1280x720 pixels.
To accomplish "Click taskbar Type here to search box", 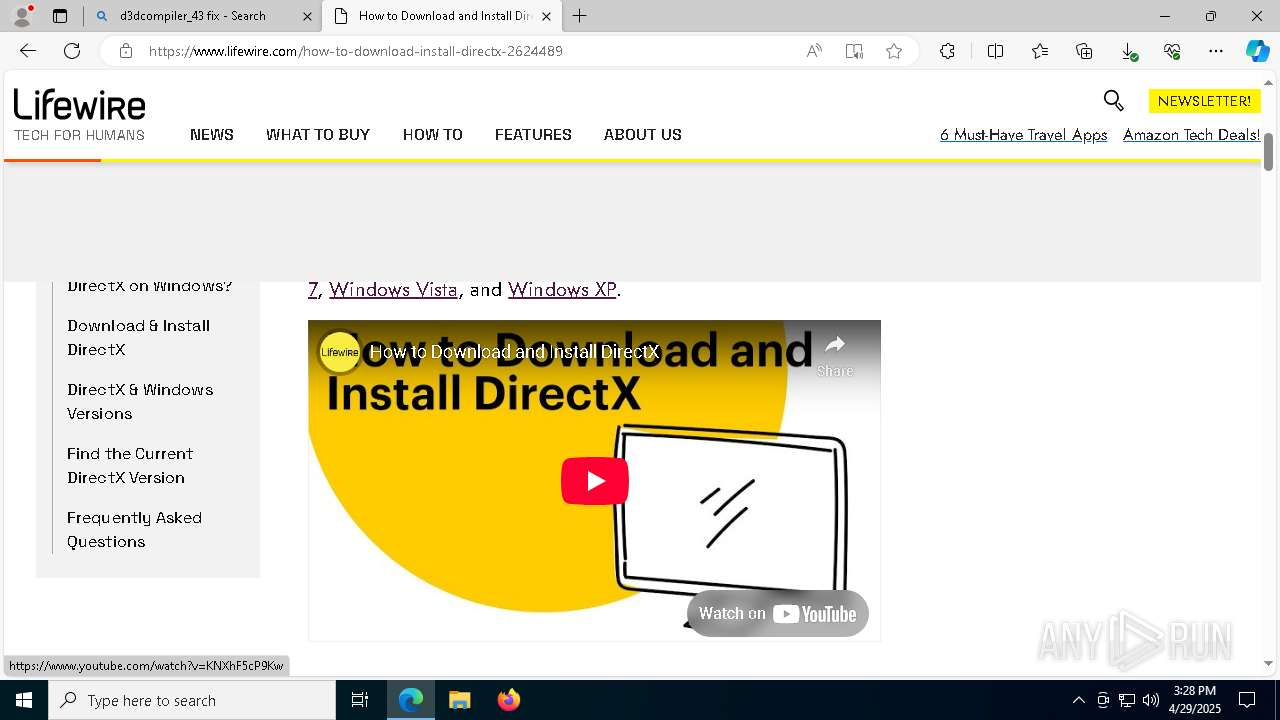I will [x=192, y=700].
